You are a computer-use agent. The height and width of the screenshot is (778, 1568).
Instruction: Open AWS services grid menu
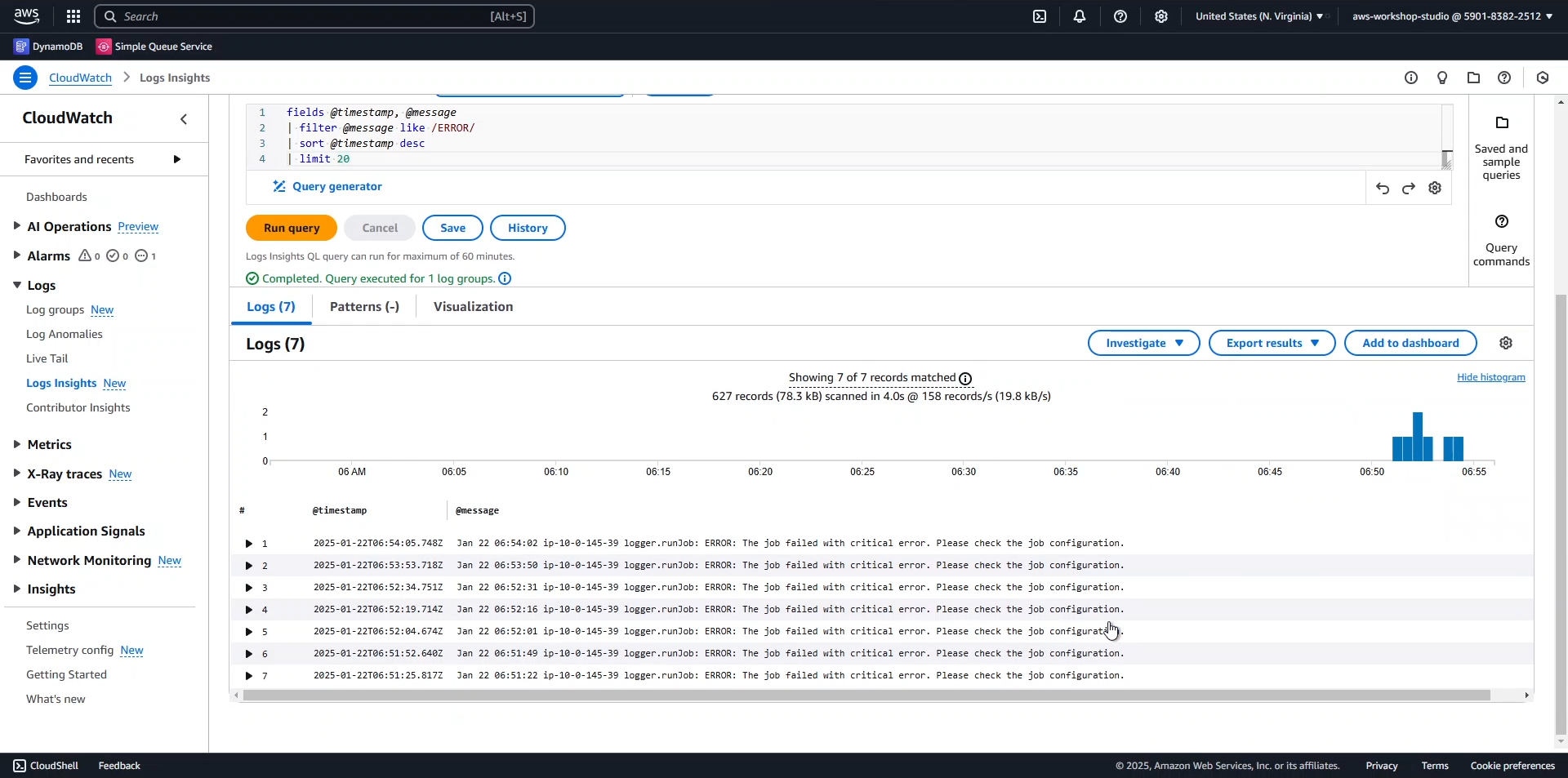73,16
